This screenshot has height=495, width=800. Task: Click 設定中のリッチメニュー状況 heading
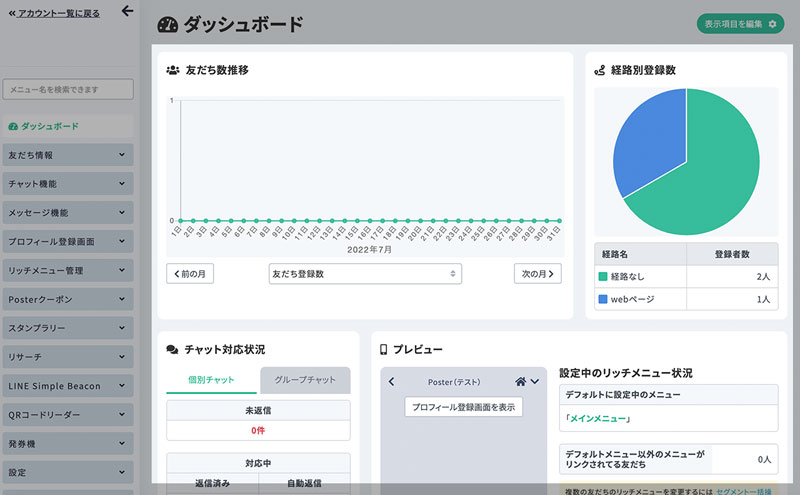[x=626, y=373]
